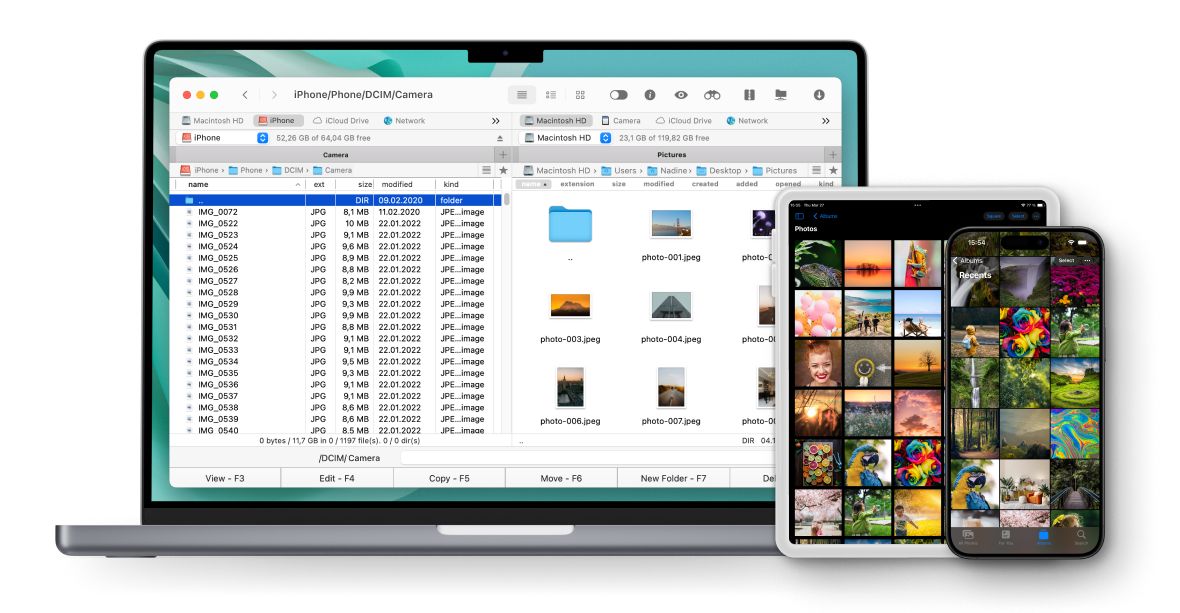
Task: Click the Copy - F5 button
Action: [x=449, y=478]
